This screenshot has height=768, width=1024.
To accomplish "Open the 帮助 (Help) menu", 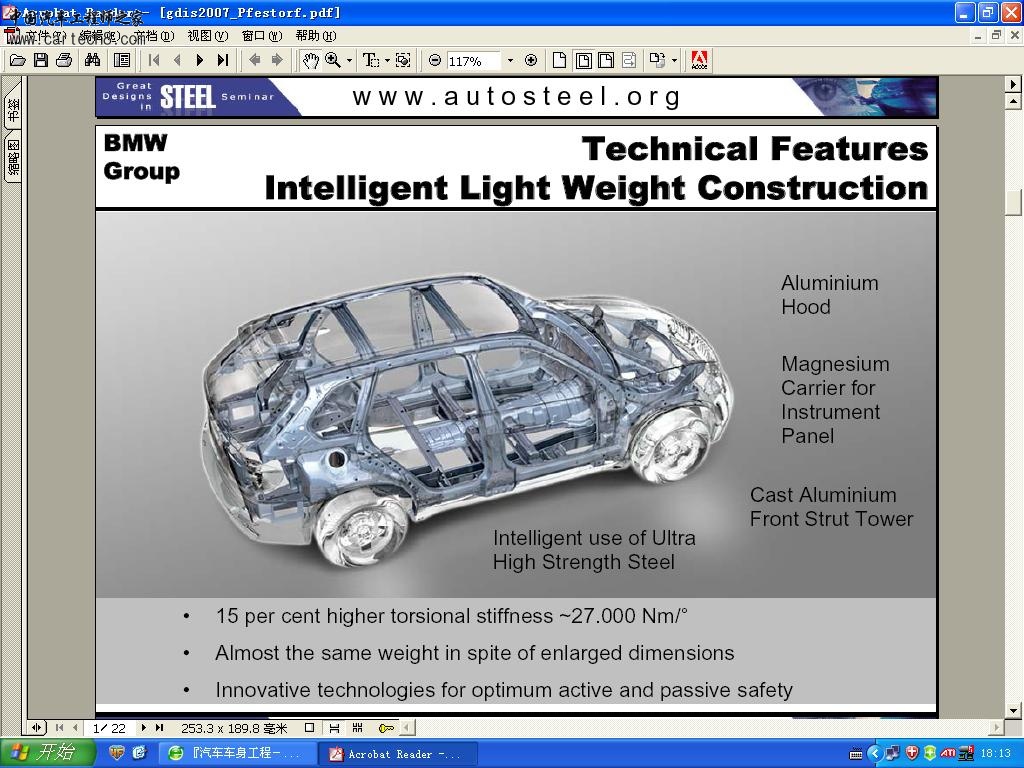I will pyautogui.click(x=316, y=36).
